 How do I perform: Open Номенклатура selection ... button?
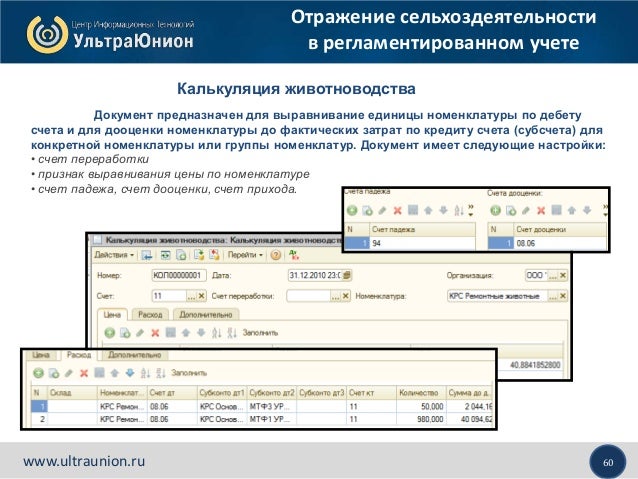pyautogui.click(x=553, y=296)
